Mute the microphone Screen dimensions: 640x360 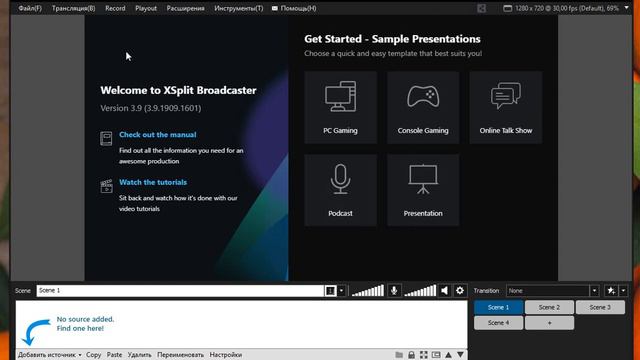[394, 291]
